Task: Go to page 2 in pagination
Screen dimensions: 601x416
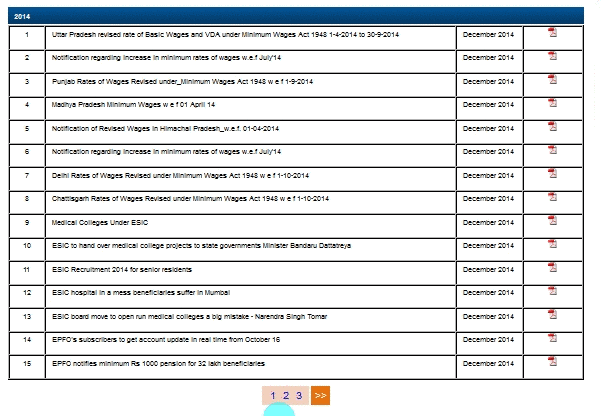Action: pyautogui.click(x=286, y=395)
